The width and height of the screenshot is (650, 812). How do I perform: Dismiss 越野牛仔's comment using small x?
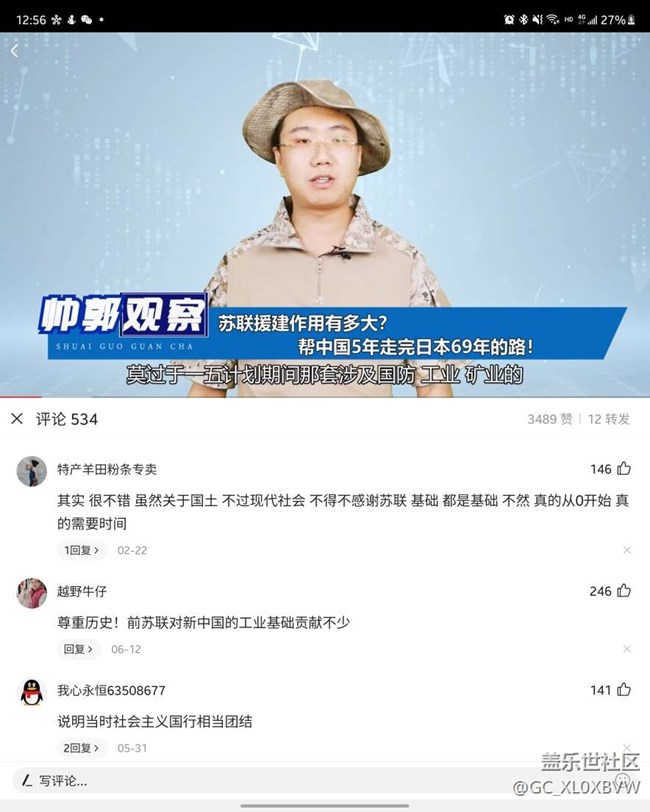(627, 649)
